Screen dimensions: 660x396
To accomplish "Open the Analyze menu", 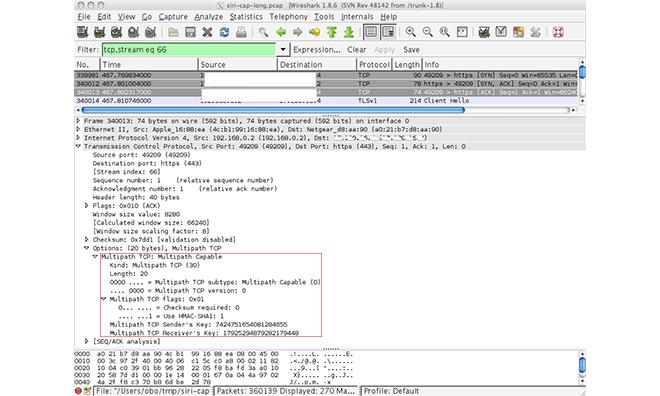I will tap(209, 17).
